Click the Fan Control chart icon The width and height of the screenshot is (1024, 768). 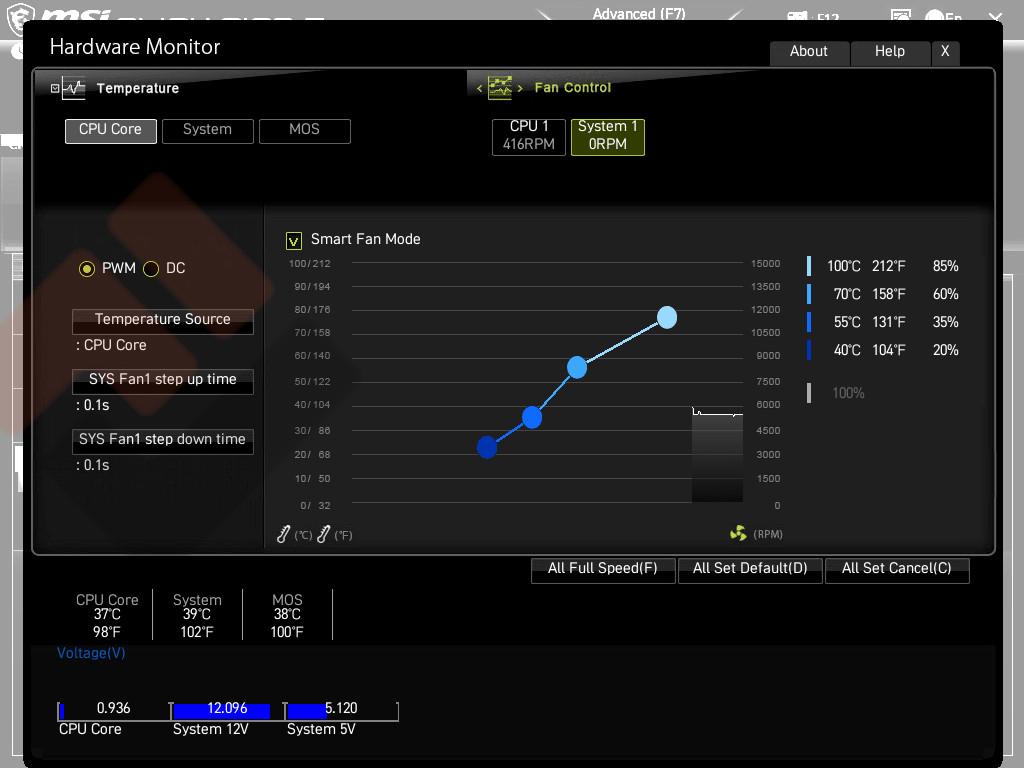(500, 87)
